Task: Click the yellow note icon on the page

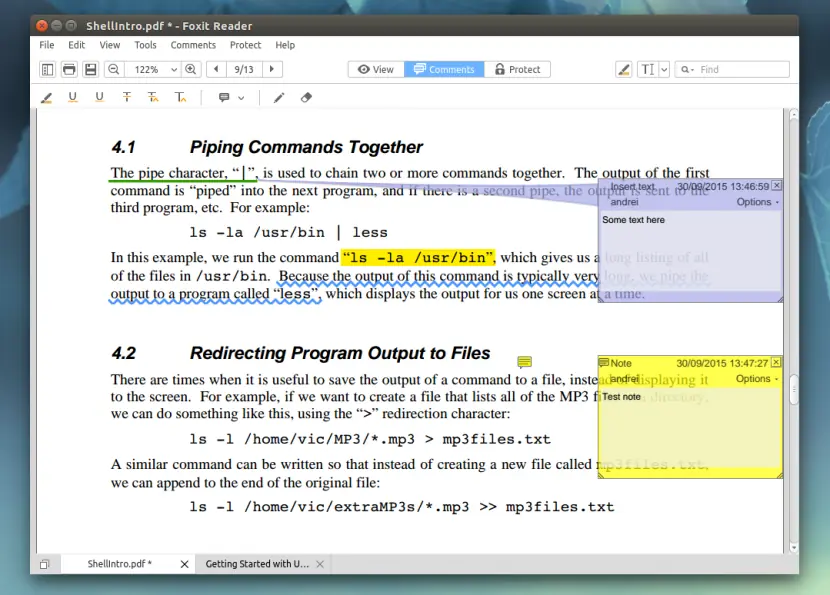Action: (525, 362)
